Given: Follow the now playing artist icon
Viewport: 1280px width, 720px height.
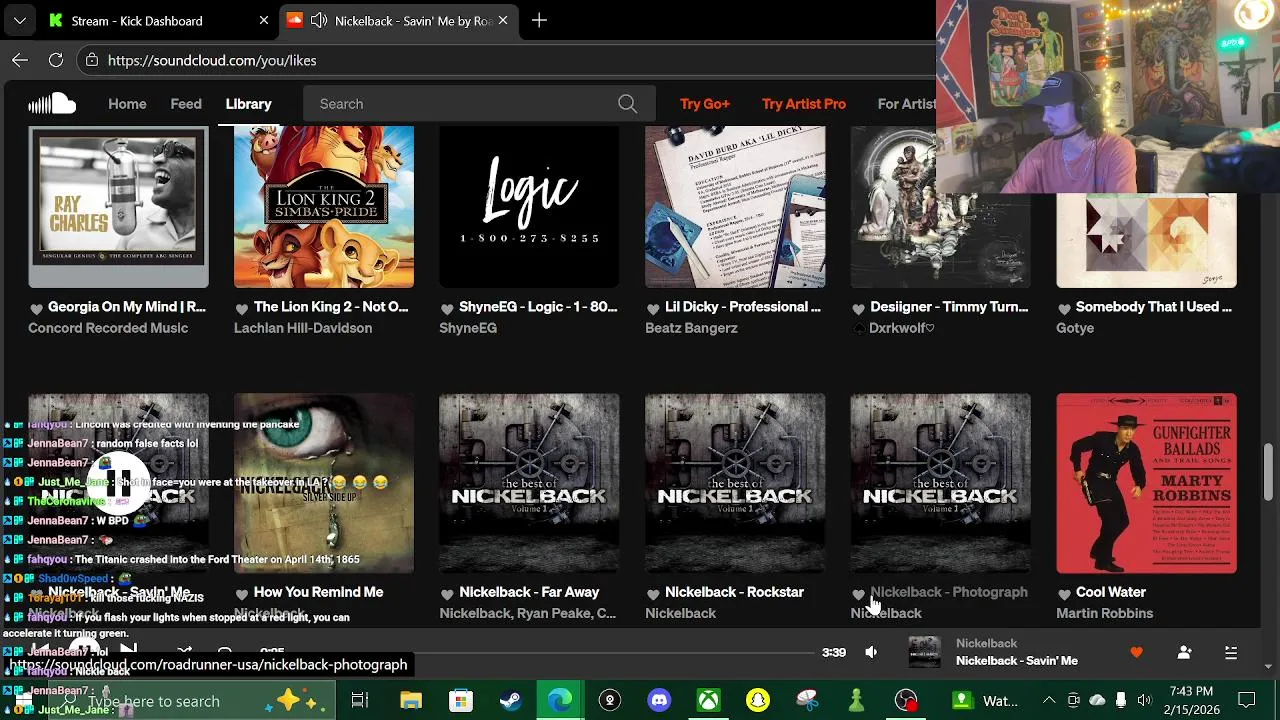Looking at the screenshot, I should click(x=1184, y=652).
